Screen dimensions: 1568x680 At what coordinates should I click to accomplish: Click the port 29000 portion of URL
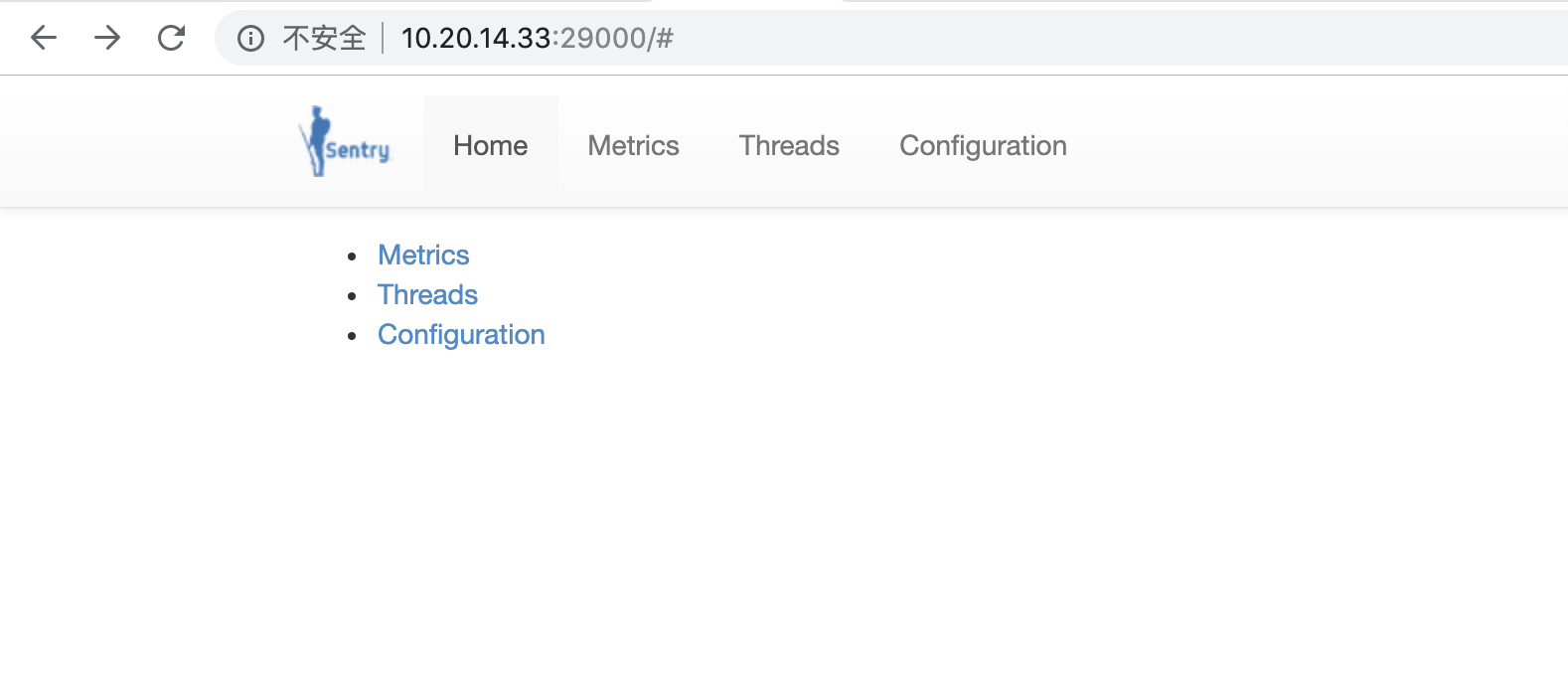[603, 38]
